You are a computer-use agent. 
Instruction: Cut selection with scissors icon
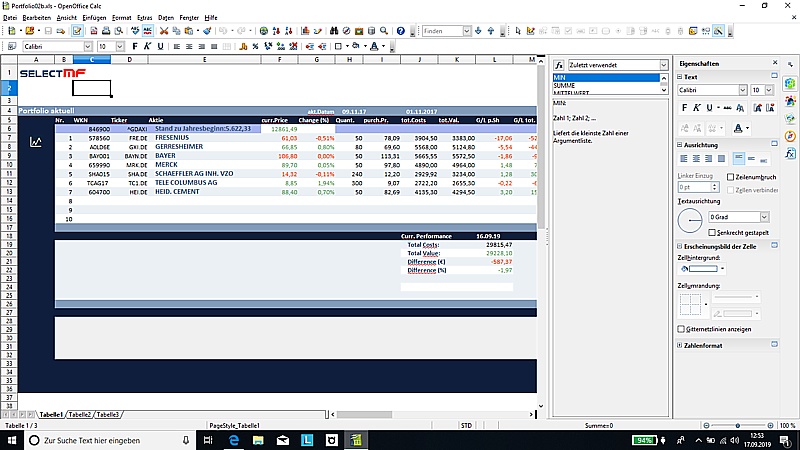pyautogui.click(x=164, y=31)
